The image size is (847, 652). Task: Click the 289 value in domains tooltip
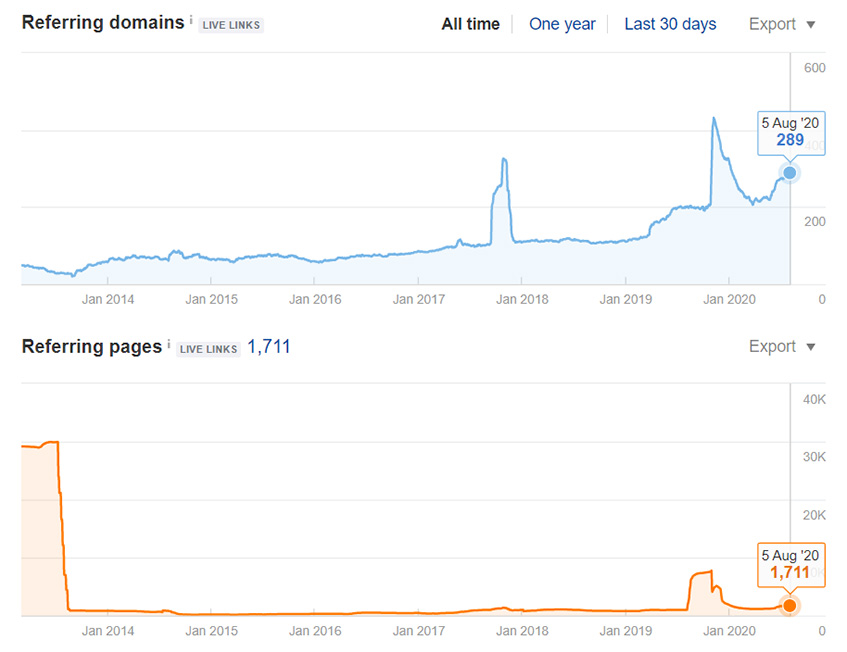(790, 140)
